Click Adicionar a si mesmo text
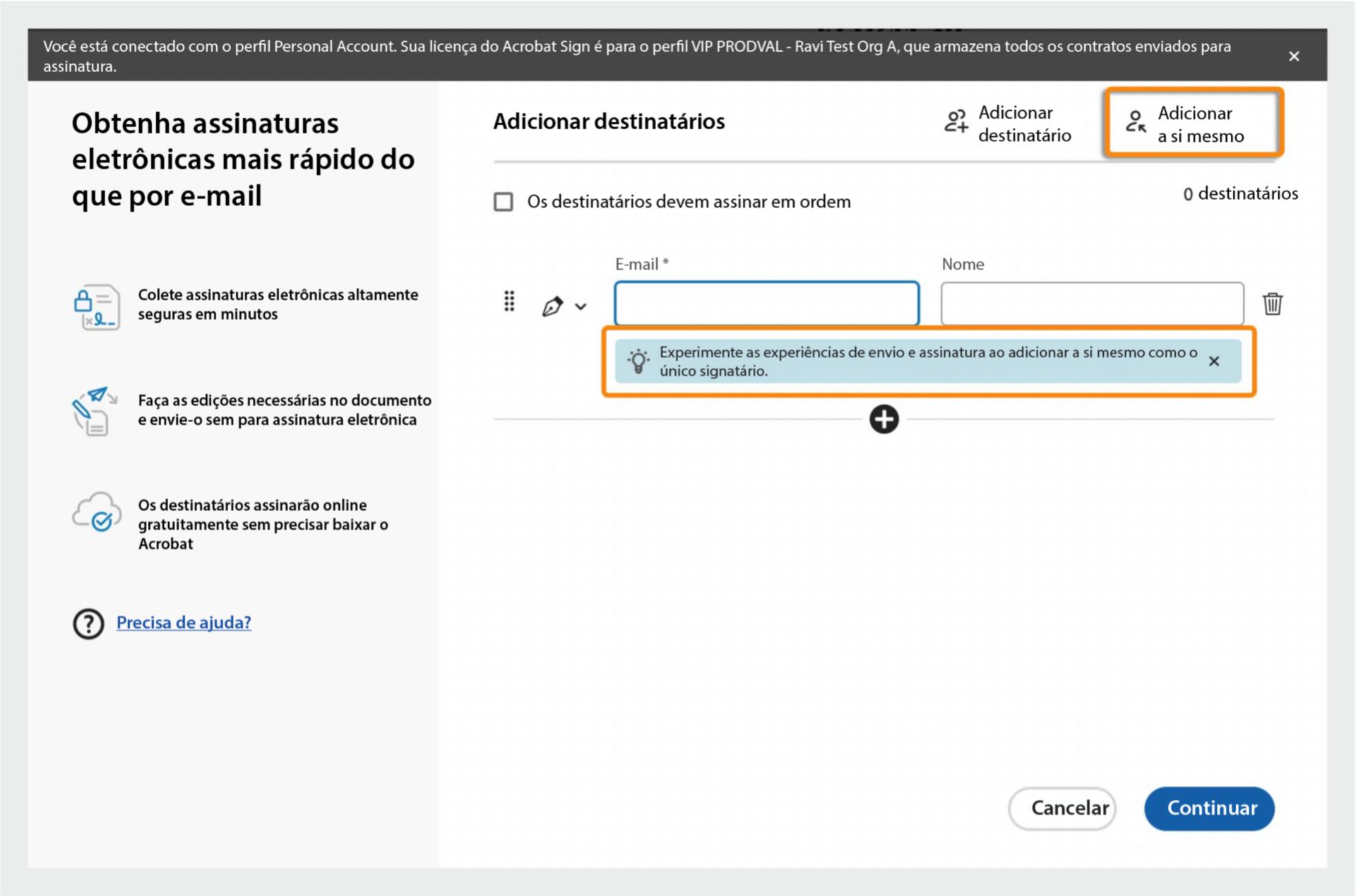Viewport: 1356px width, 896px height. point(1200,124)
